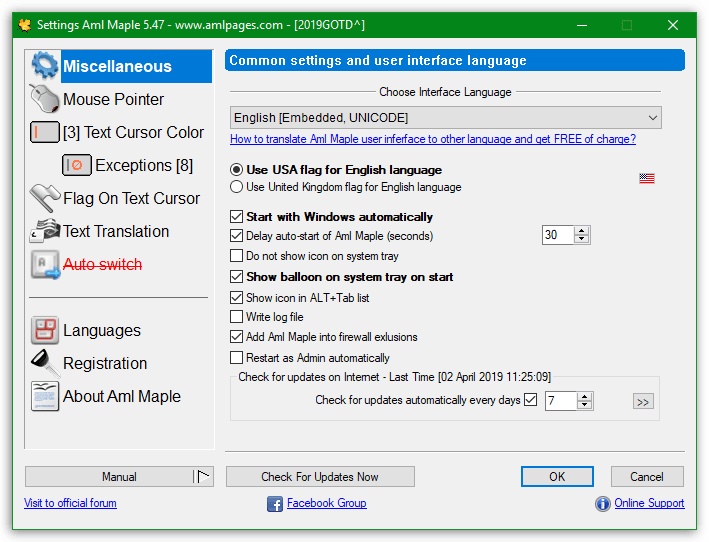This screenshot has height=542, width=709.
Task: Click the Text Cursor Color icon
Action: [x=45, y=132]
